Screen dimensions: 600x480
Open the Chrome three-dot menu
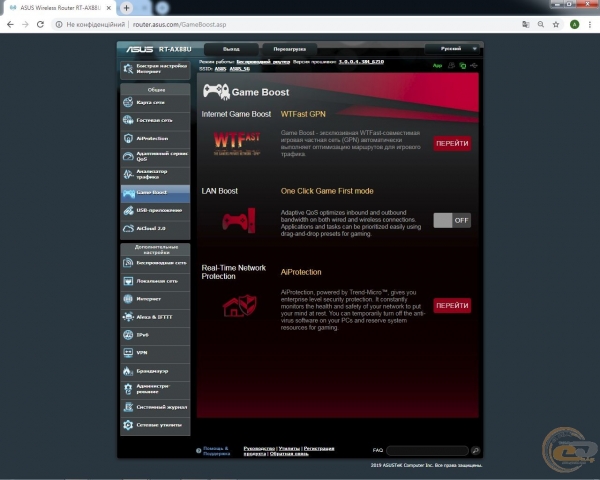tap(590, 24)
